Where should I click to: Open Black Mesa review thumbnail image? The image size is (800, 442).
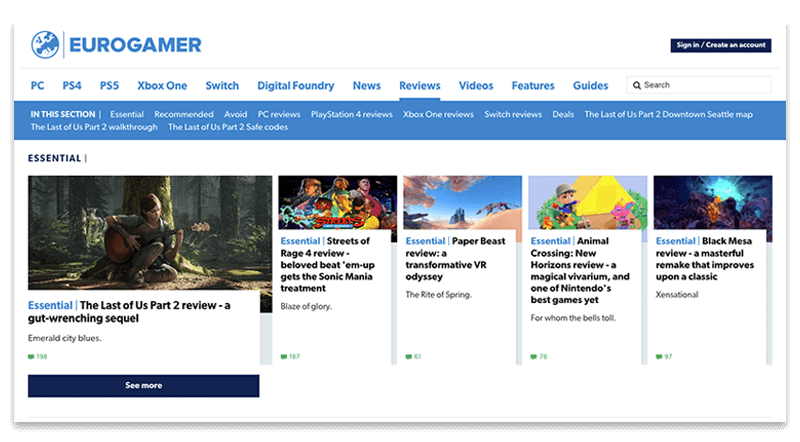pyautogui.click(x=713, y=203)
